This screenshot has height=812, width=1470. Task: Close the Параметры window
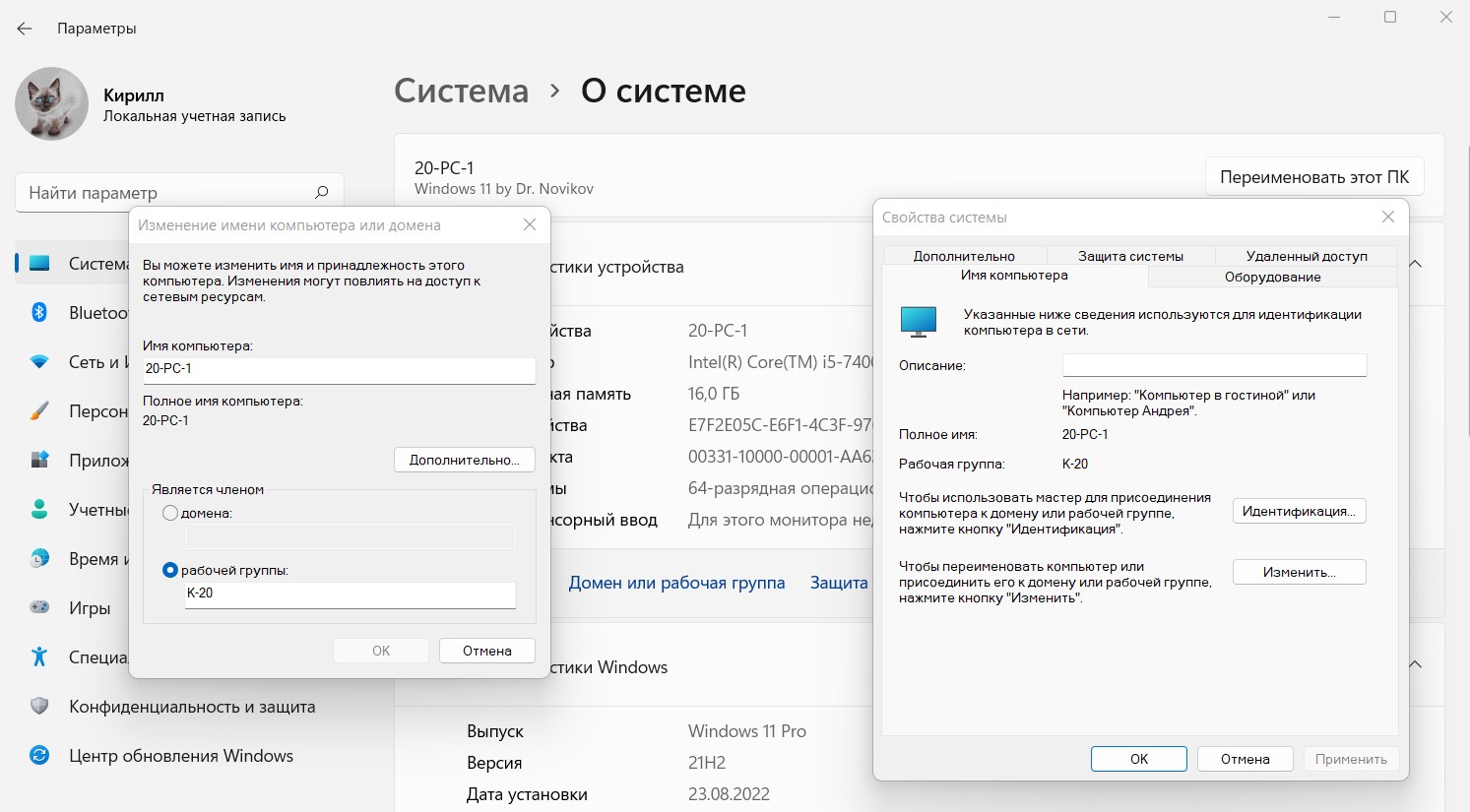pos(1445,17)
